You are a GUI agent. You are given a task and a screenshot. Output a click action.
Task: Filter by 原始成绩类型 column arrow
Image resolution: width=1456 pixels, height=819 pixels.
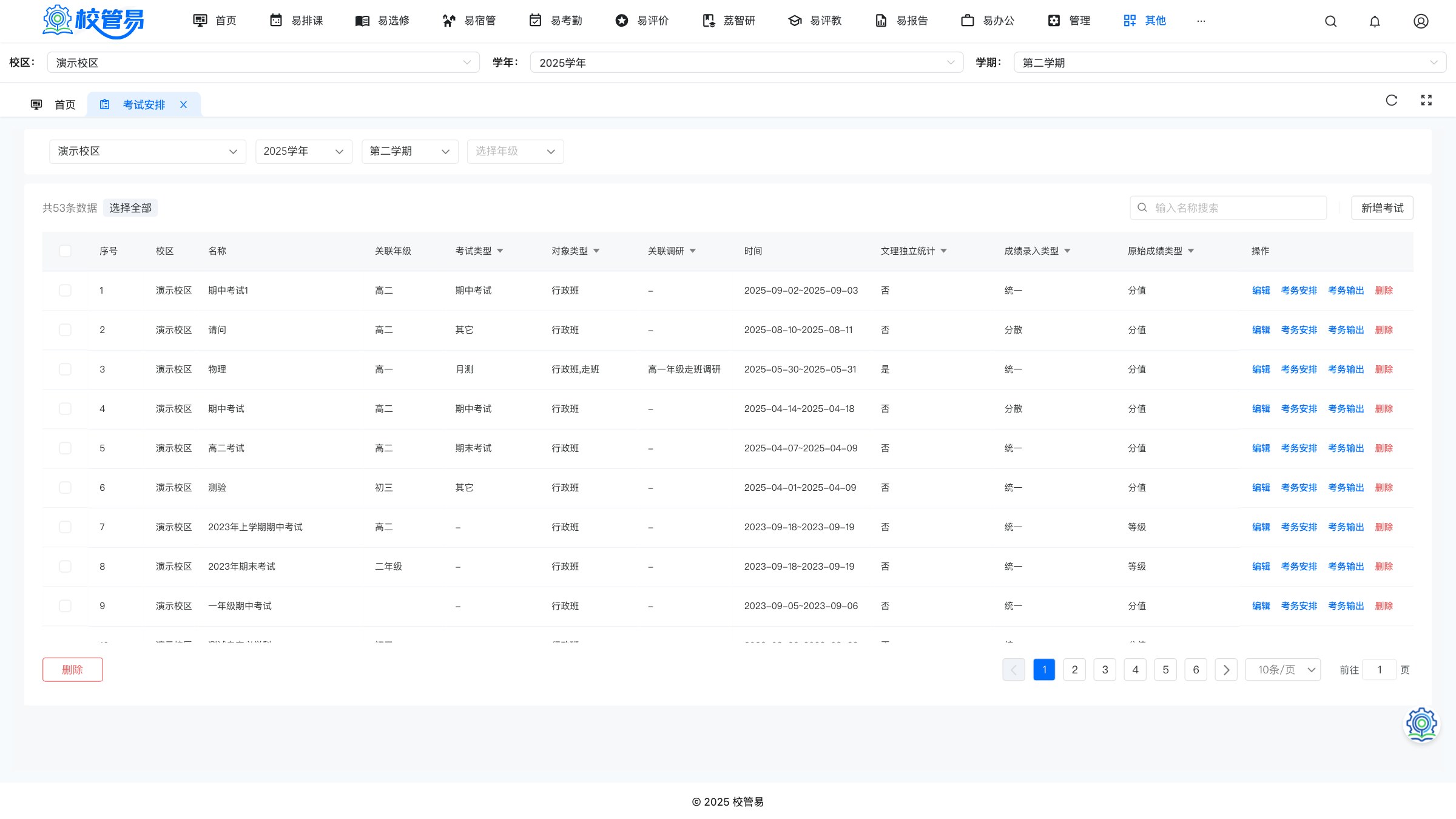pyautogui.click(x=1191, y=251)
